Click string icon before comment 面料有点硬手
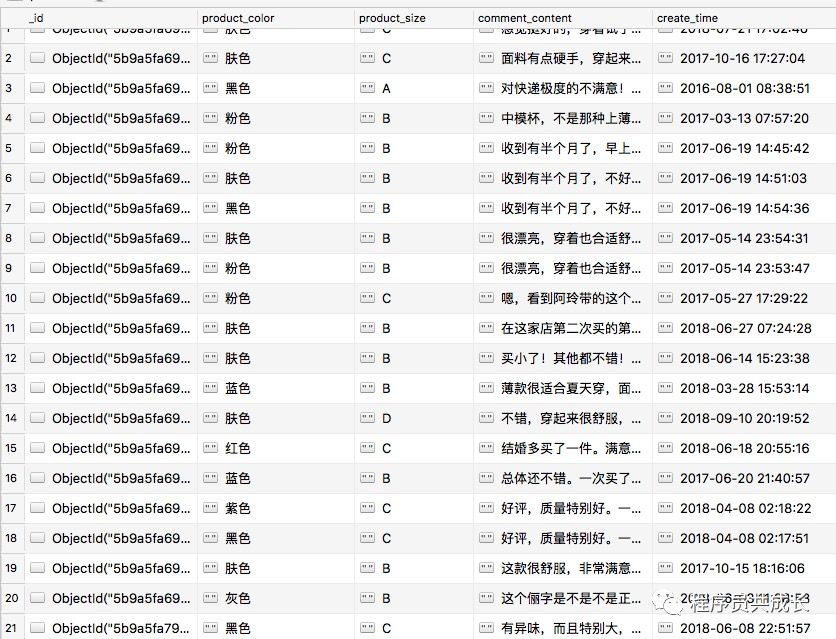 click(x=486, y=58)
